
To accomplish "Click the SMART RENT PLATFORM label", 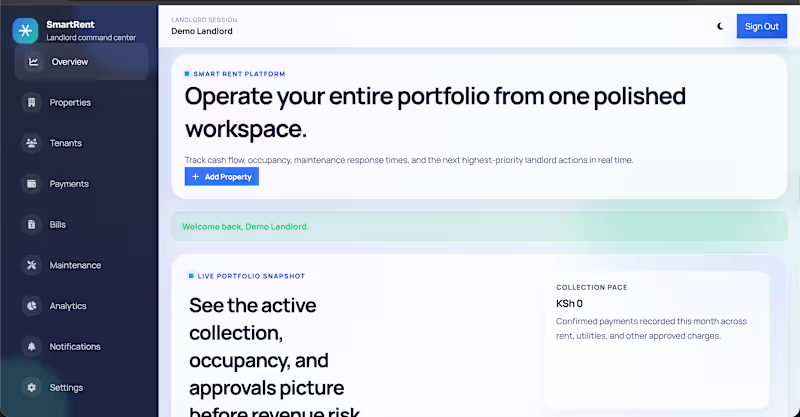I will [x=239, y=74].
